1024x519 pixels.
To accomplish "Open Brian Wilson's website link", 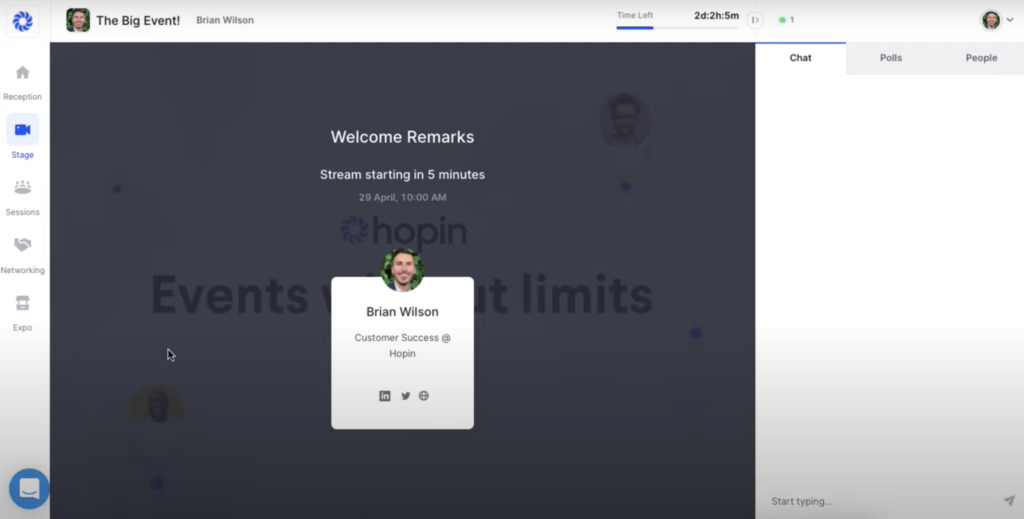I will 424,396.
